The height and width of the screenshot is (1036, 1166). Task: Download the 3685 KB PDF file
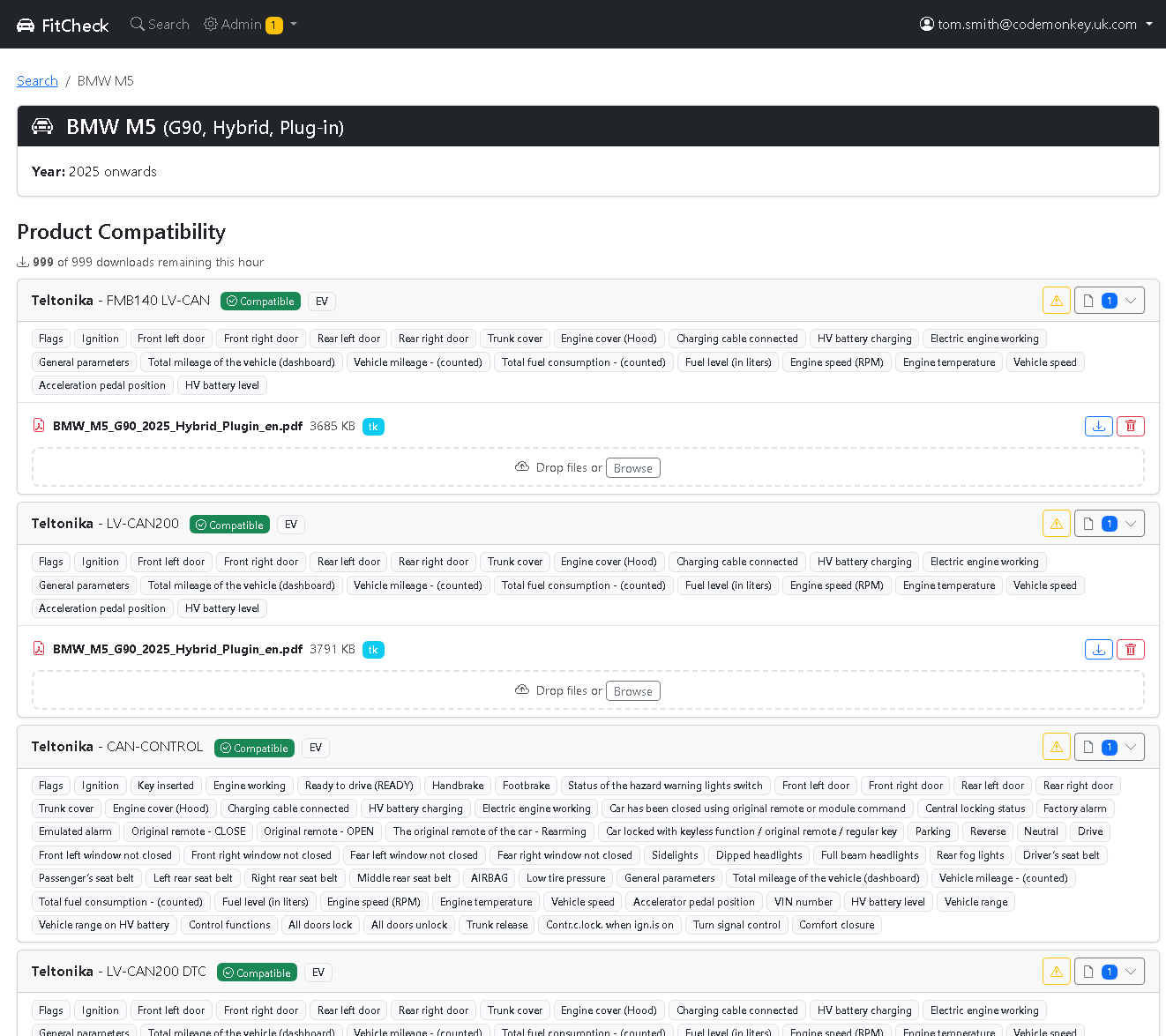coord(1099,426)
